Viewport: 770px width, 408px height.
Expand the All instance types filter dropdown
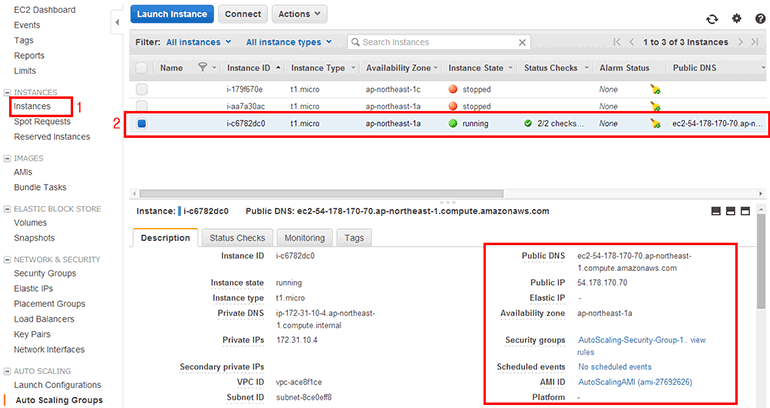tap(288, 42)
